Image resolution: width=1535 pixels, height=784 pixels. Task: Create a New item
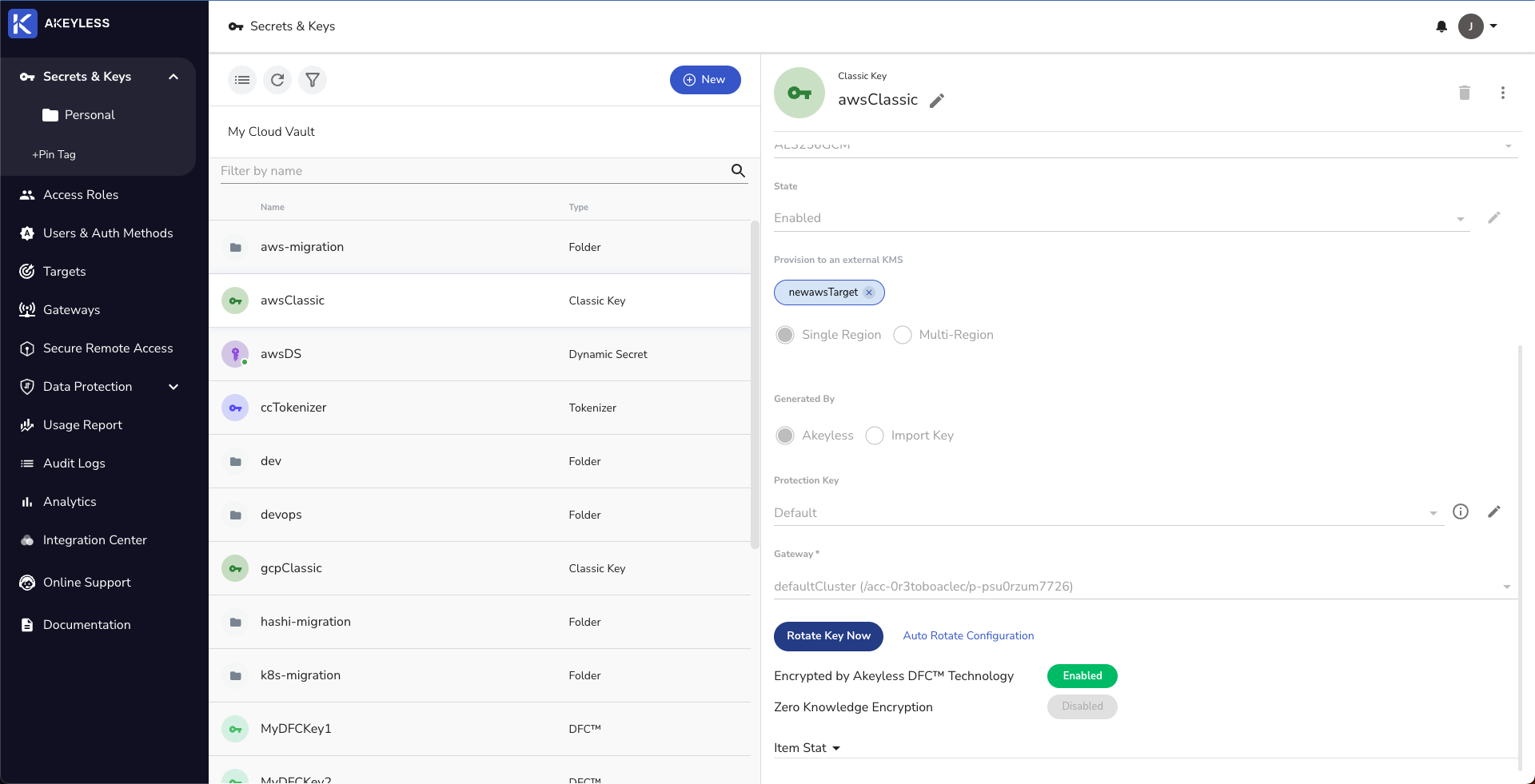pos(705,80)
